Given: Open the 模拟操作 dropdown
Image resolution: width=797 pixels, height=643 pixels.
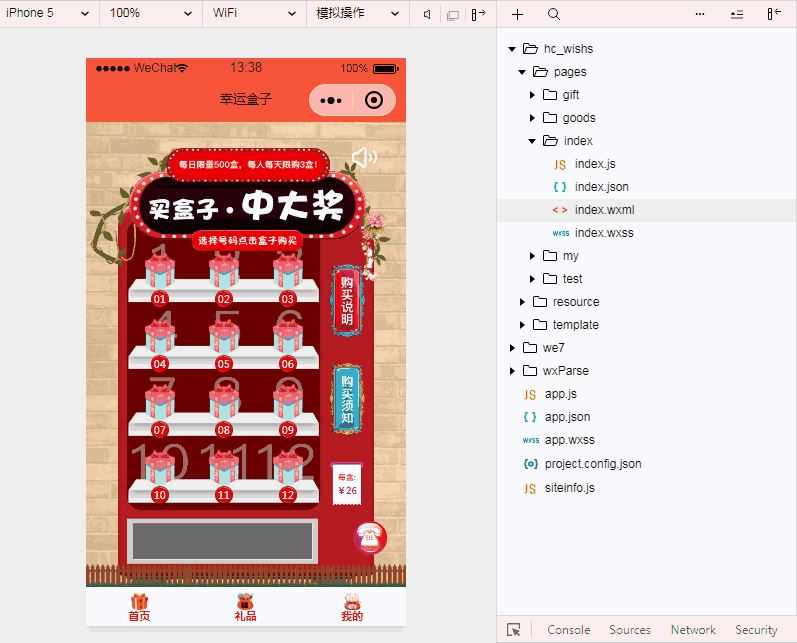Looking at the screenshot, I should tap(357, 13).
